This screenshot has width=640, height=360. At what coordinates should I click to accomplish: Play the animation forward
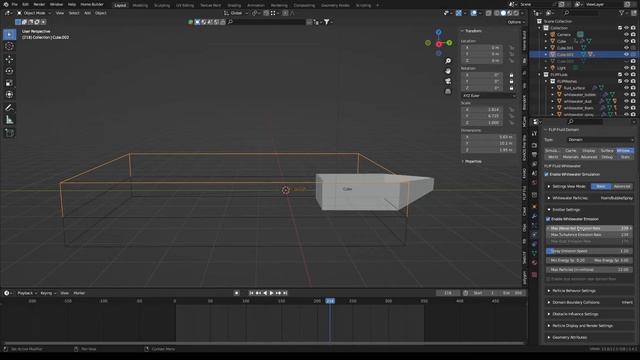tap(271, 293)
